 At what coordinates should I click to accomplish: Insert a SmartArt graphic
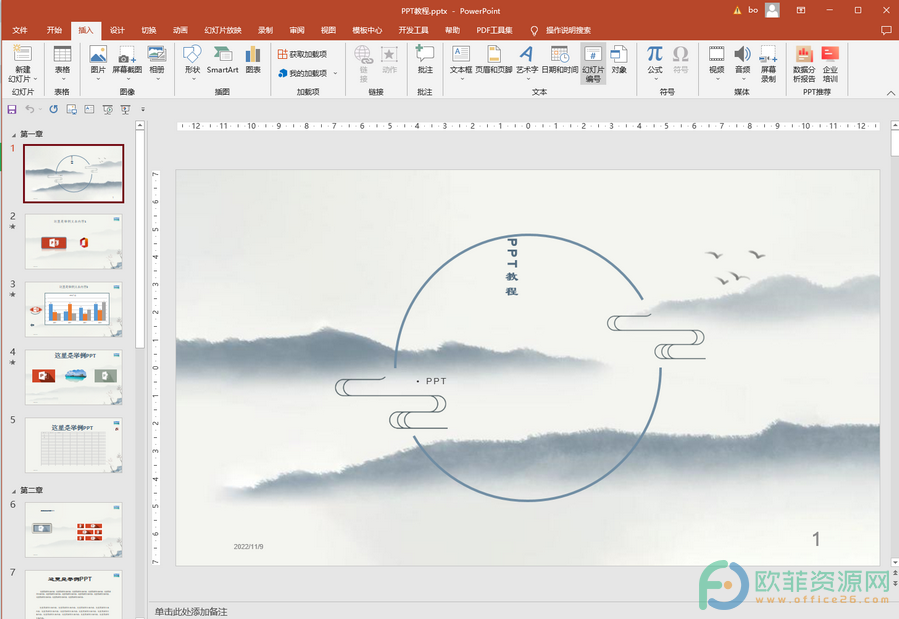(x=222, y=61)
